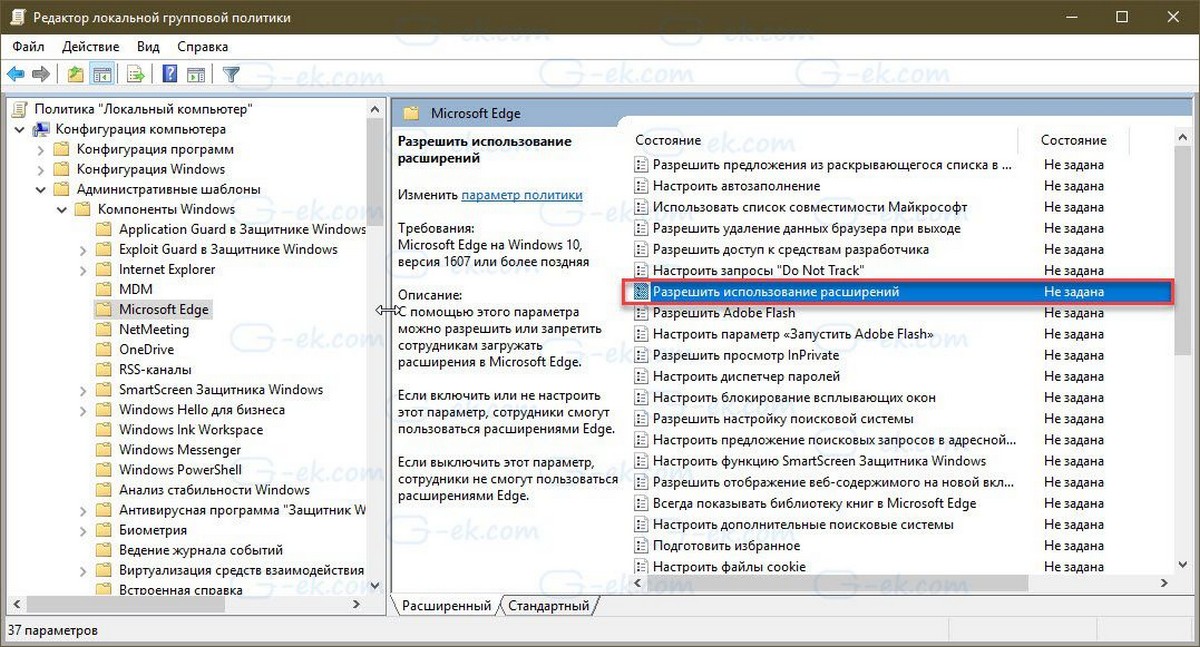Click the folder icon of 'RSS-каналы'

[103, 369]
